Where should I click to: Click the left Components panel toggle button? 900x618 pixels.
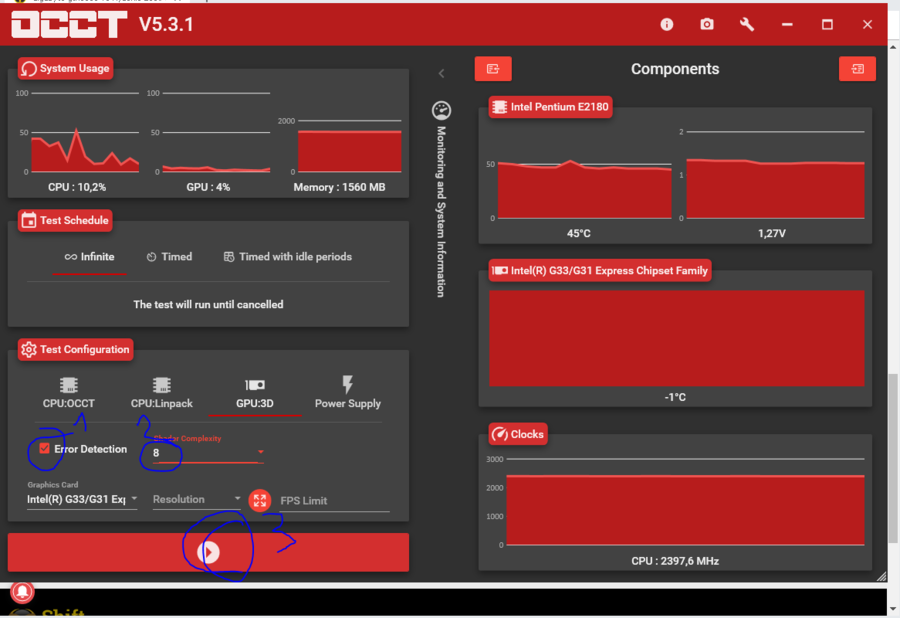(492, 69)
